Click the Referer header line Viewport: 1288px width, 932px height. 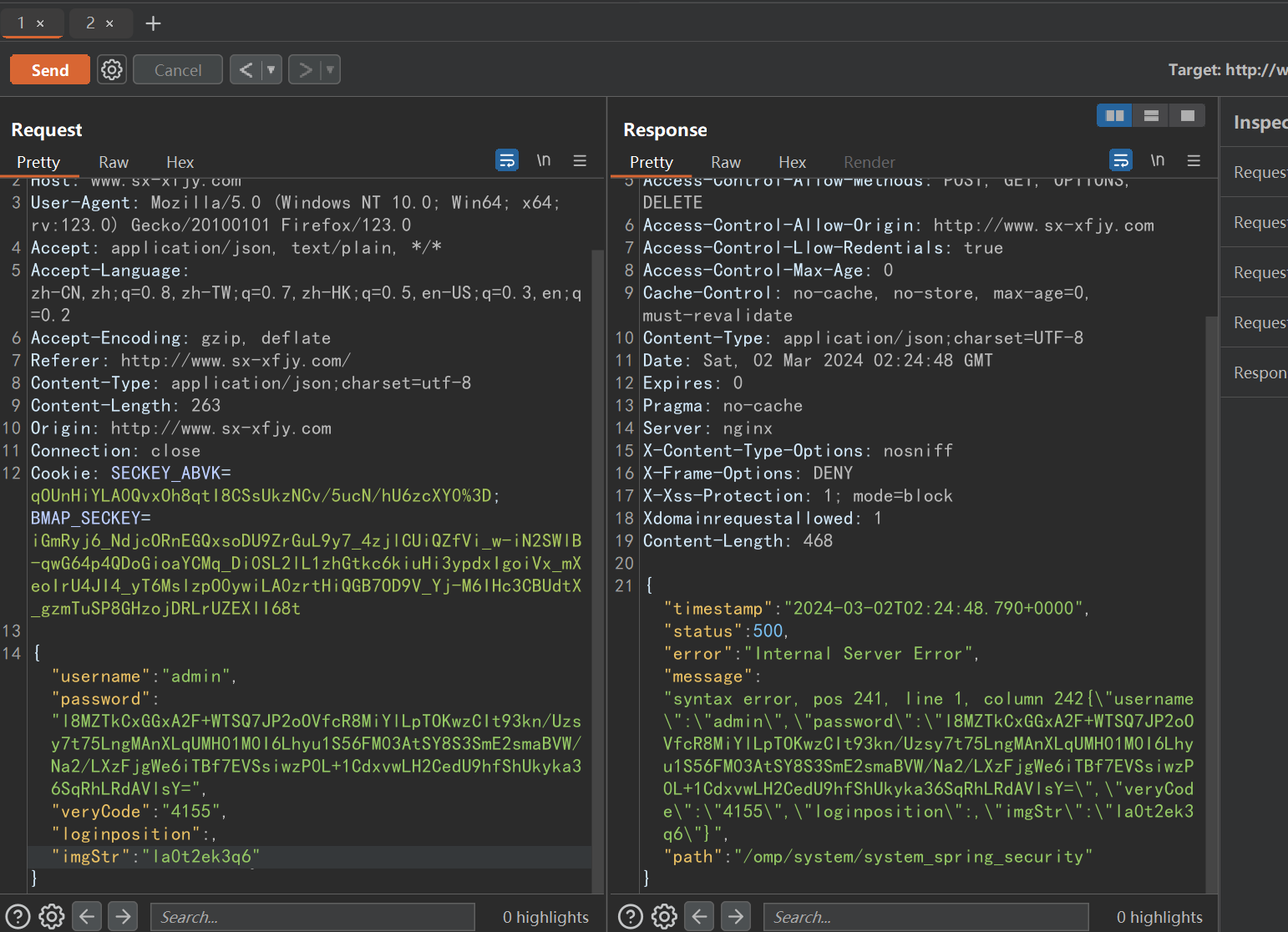click(190, 361)
